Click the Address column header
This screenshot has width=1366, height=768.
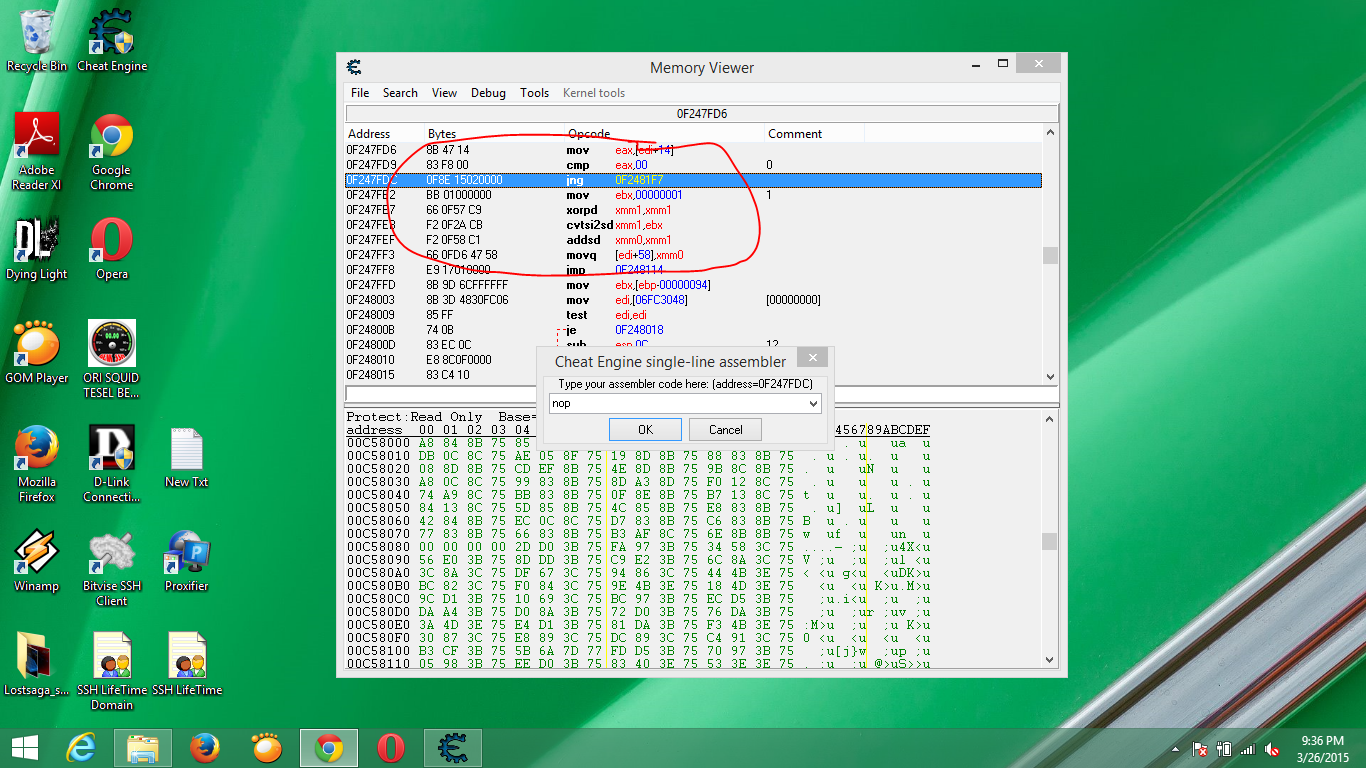[x=385, y=134]
